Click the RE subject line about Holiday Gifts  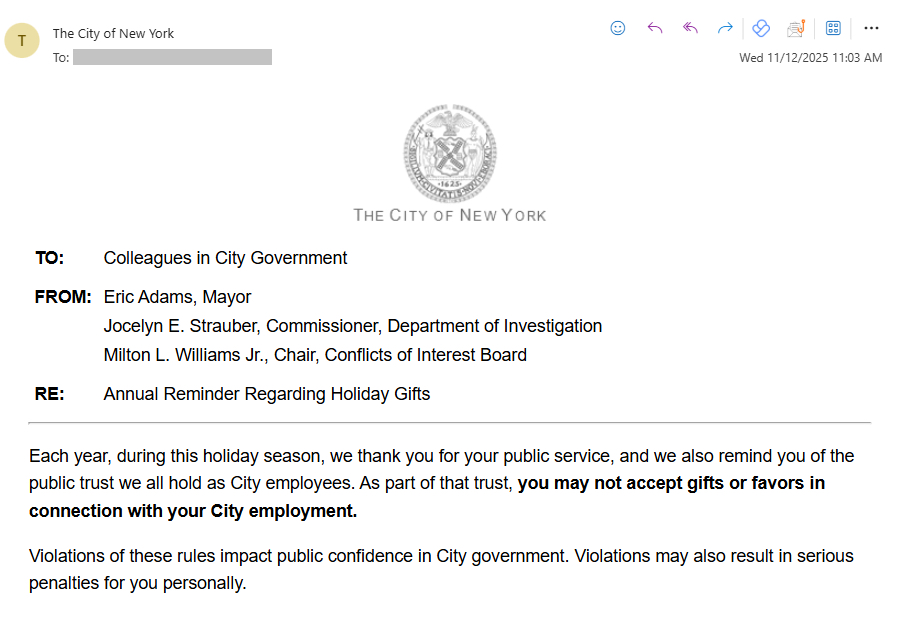tap(267, 394)
